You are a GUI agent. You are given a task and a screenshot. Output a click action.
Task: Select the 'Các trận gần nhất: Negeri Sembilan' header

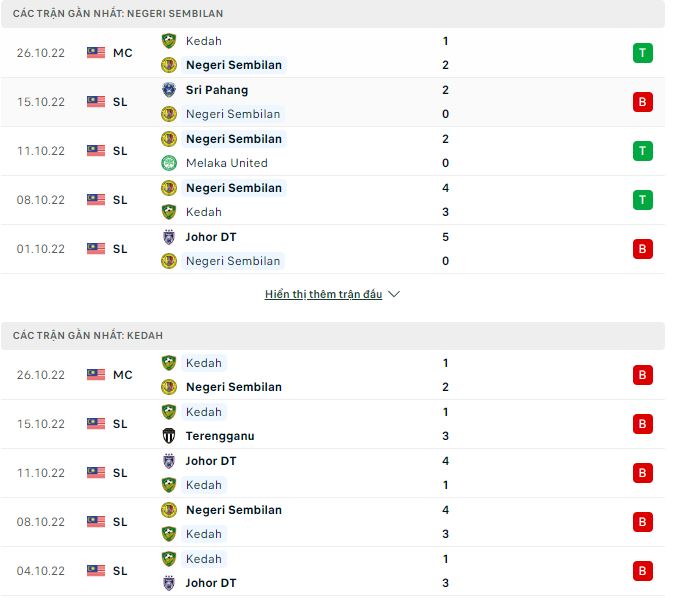tap(118, 14)
